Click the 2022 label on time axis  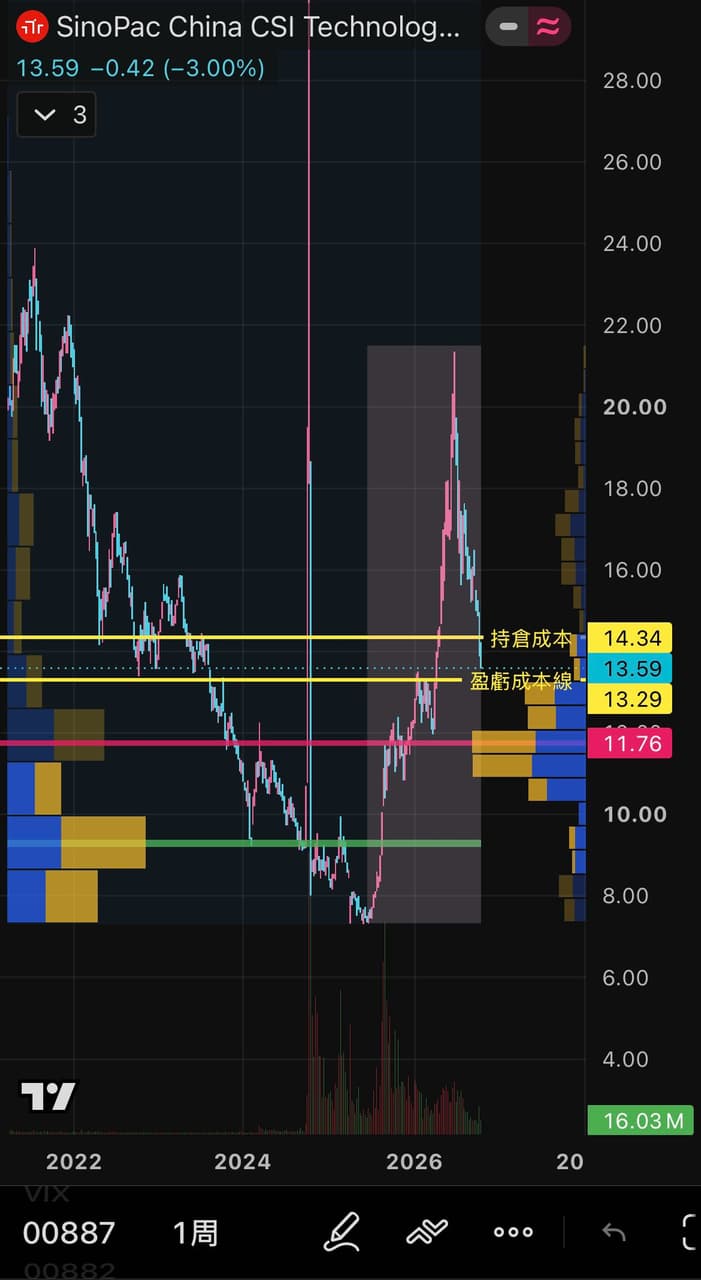74,1161
